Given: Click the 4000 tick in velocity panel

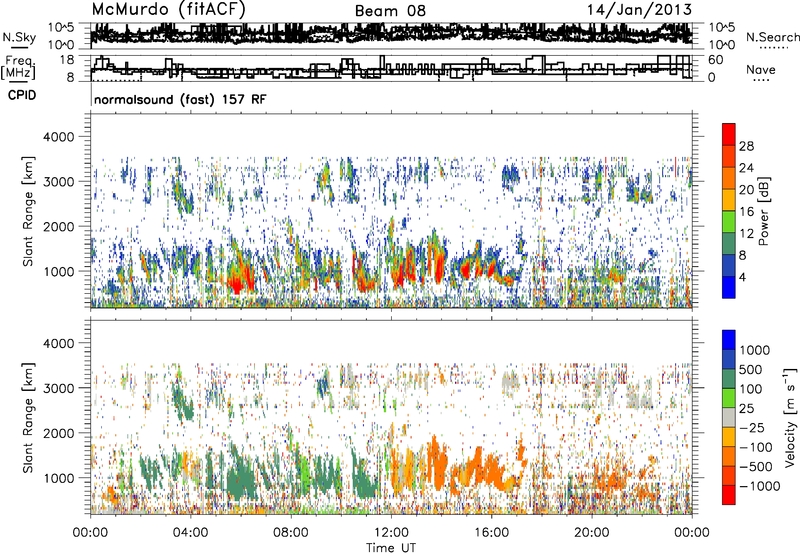Looking at the screenshot, I should 61,343.
